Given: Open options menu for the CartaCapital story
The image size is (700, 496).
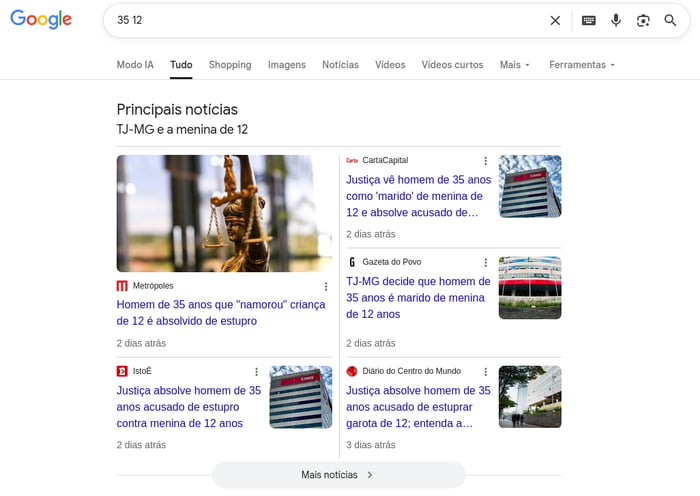Looking at the screenshot, I should [x=485, y=161].
